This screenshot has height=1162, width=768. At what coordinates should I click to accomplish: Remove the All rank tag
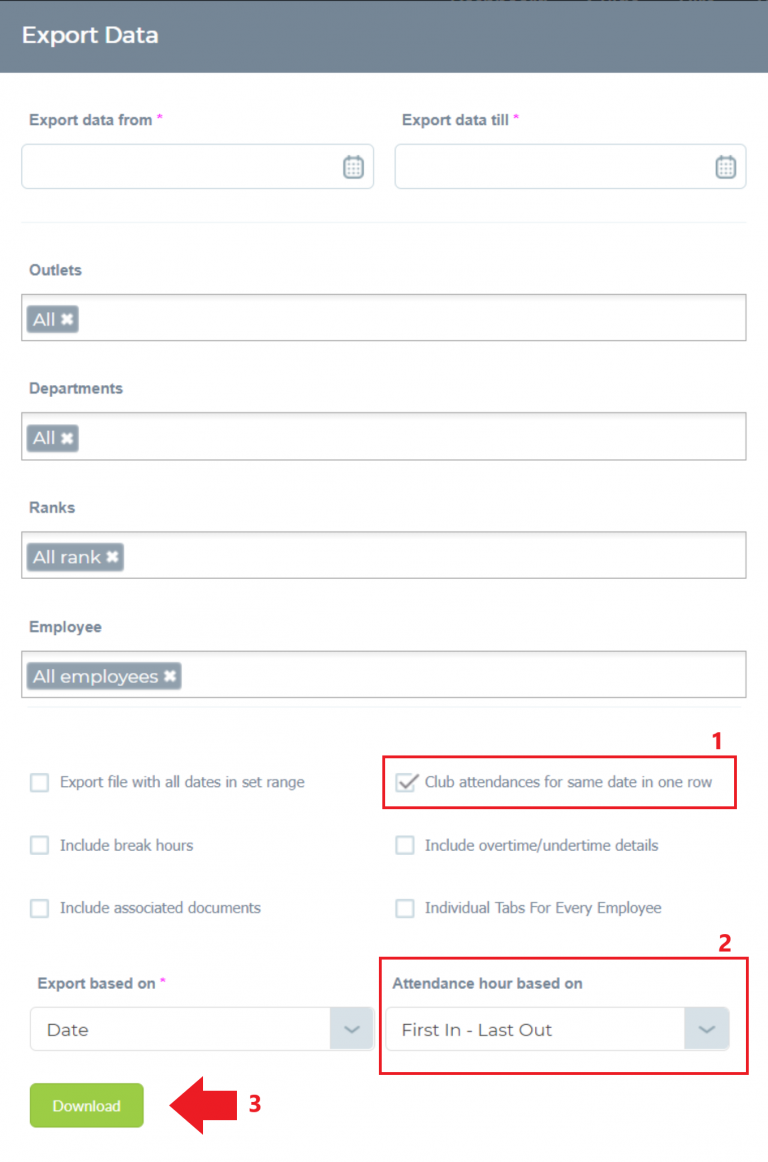[112, 557]
